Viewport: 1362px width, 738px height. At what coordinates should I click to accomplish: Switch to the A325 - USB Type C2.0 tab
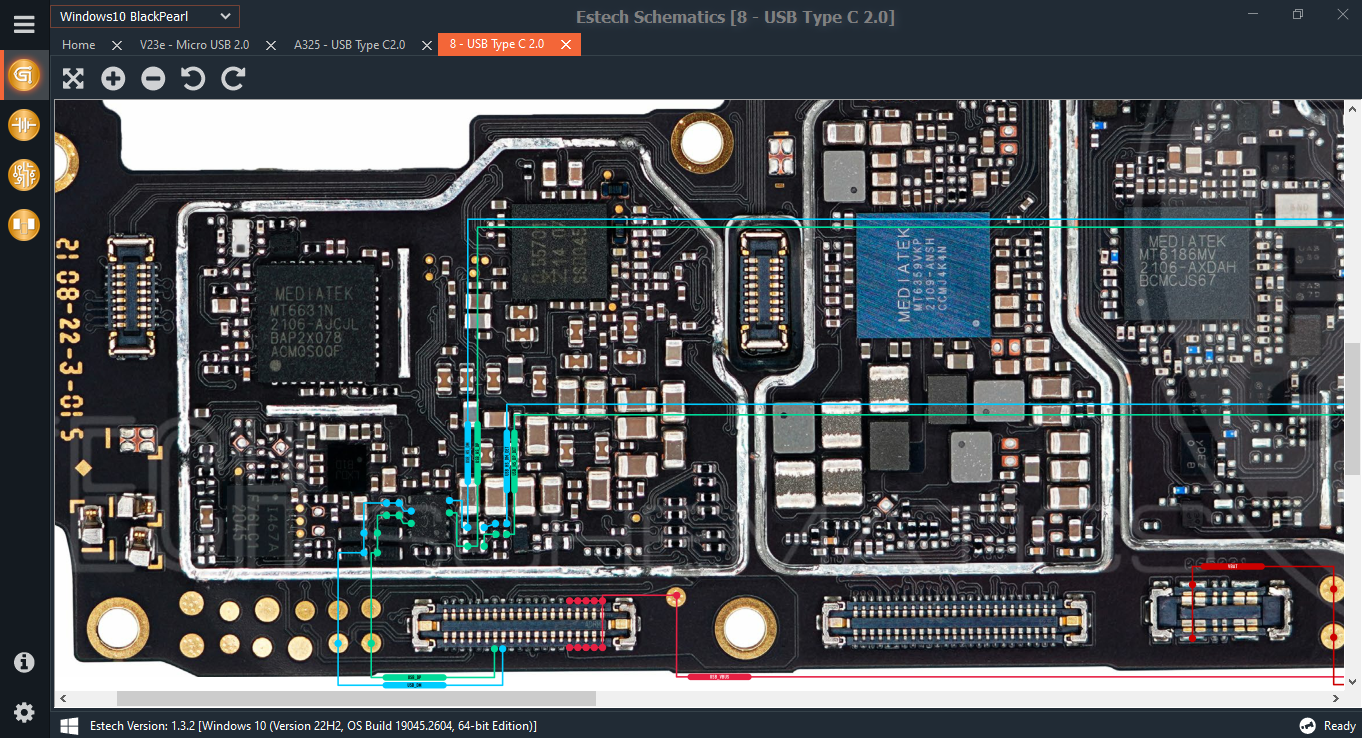(349, 45)
